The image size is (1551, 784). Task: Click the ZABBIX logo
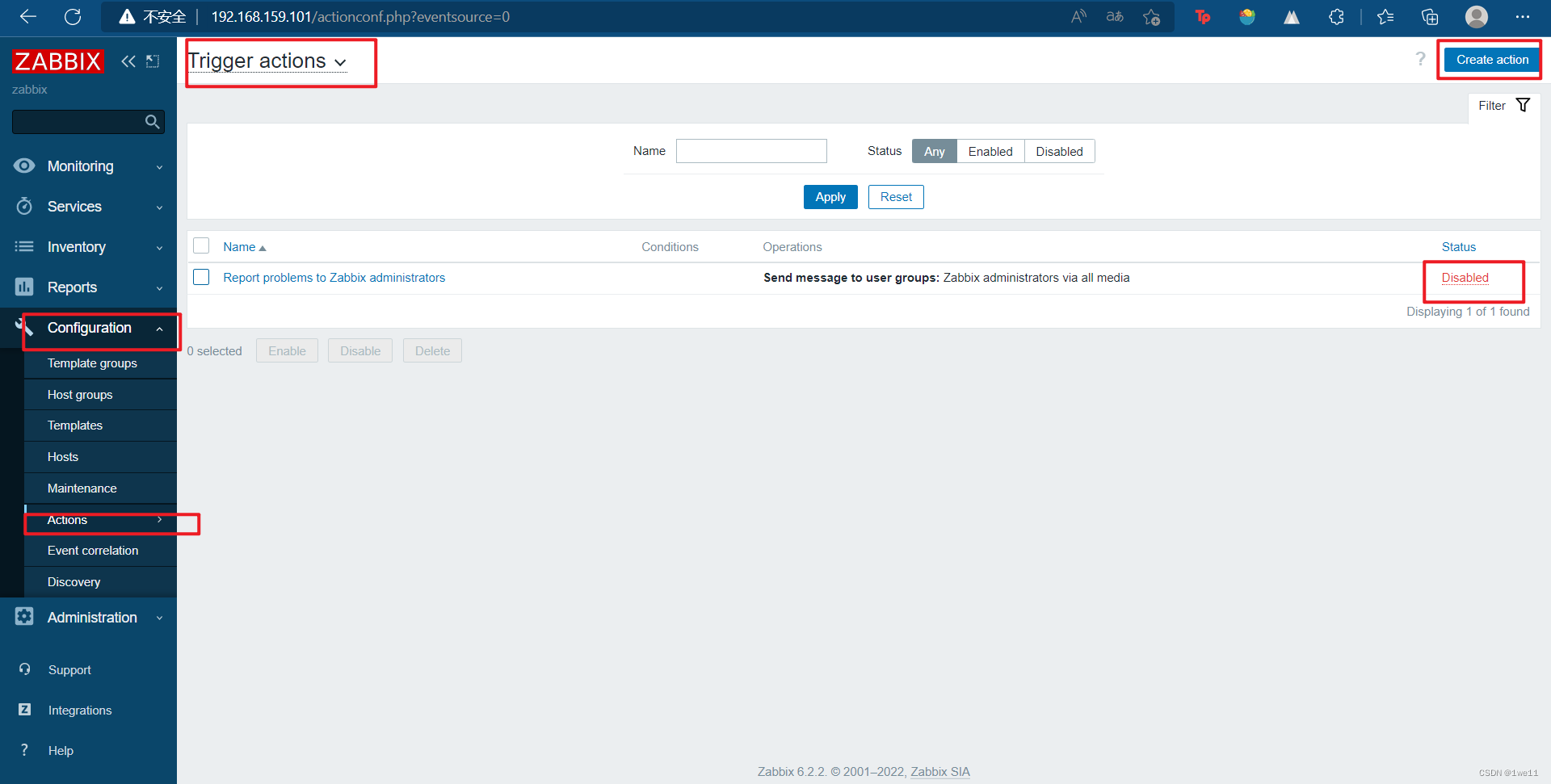(x=58, y=61)
